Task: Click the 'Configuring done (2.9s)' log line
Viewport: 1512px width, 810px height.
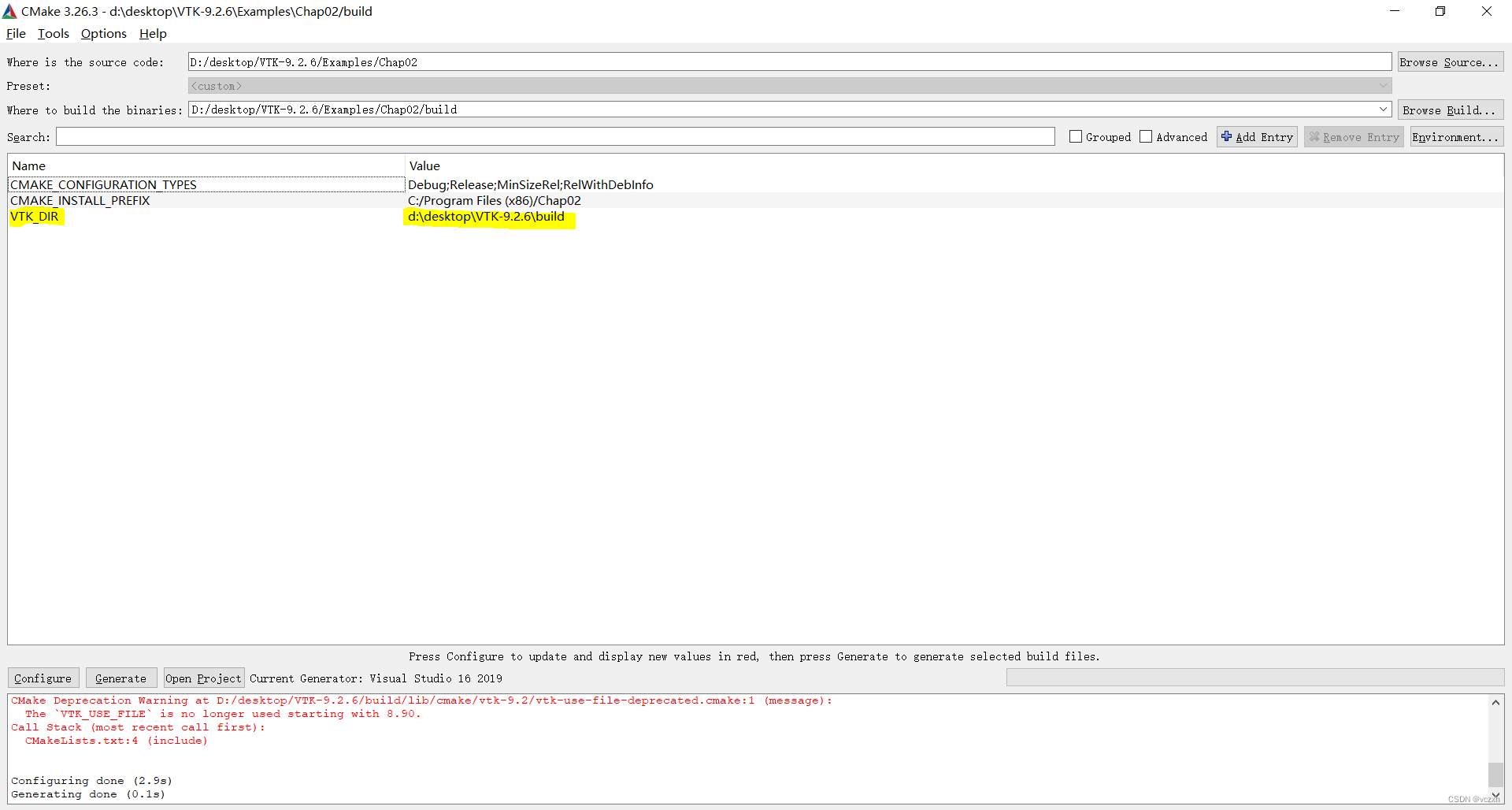Action: [x=91, y=780]
